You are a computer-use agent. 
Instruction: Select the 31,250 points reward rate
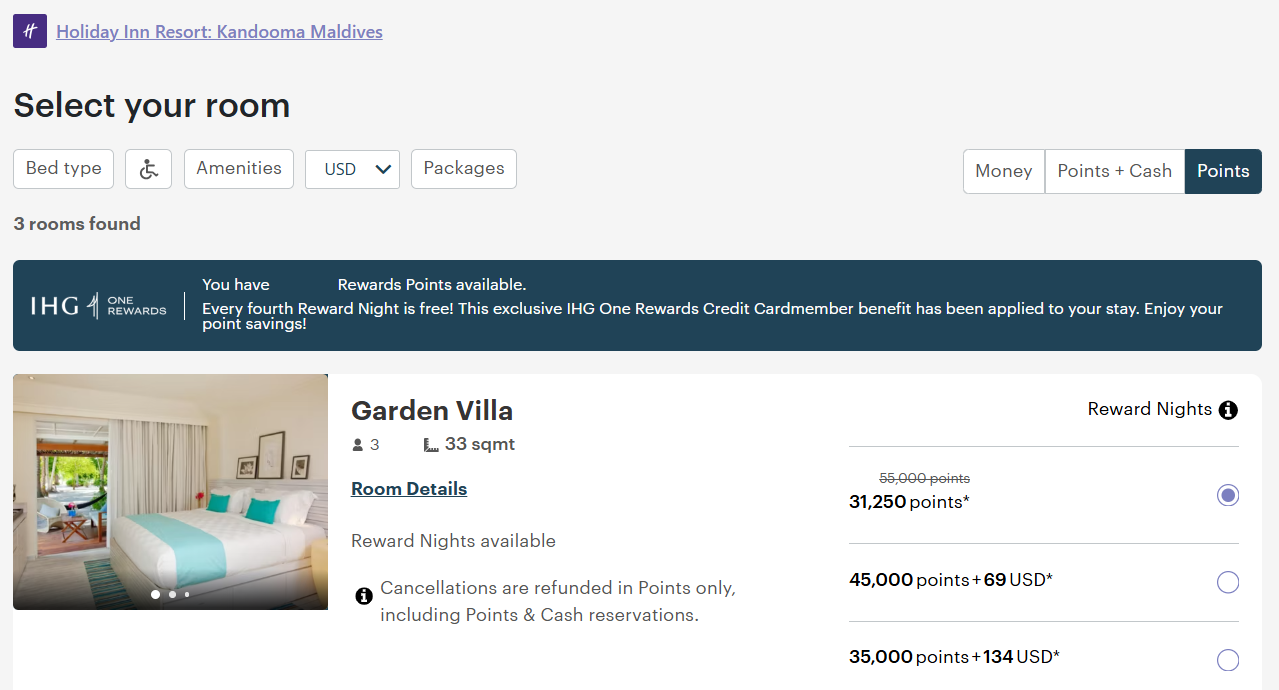pos(1227,495)
